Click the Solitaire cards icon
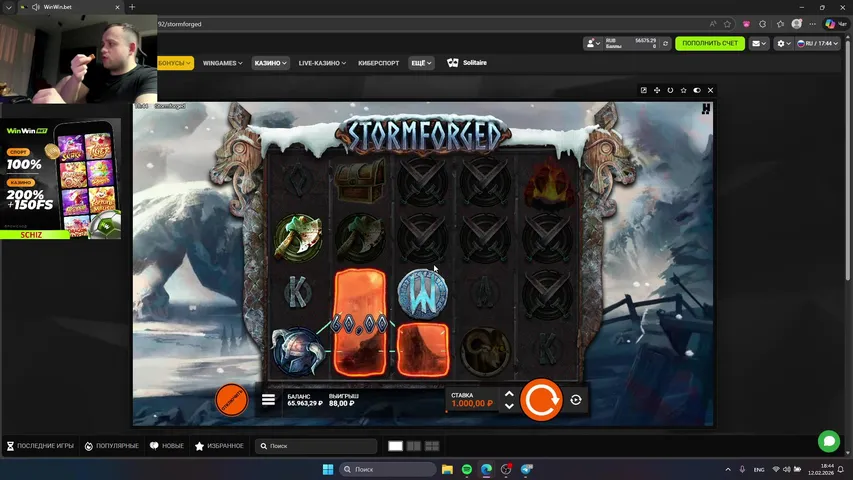This screenshot has width=853, height=480. [x=453, y=63]
